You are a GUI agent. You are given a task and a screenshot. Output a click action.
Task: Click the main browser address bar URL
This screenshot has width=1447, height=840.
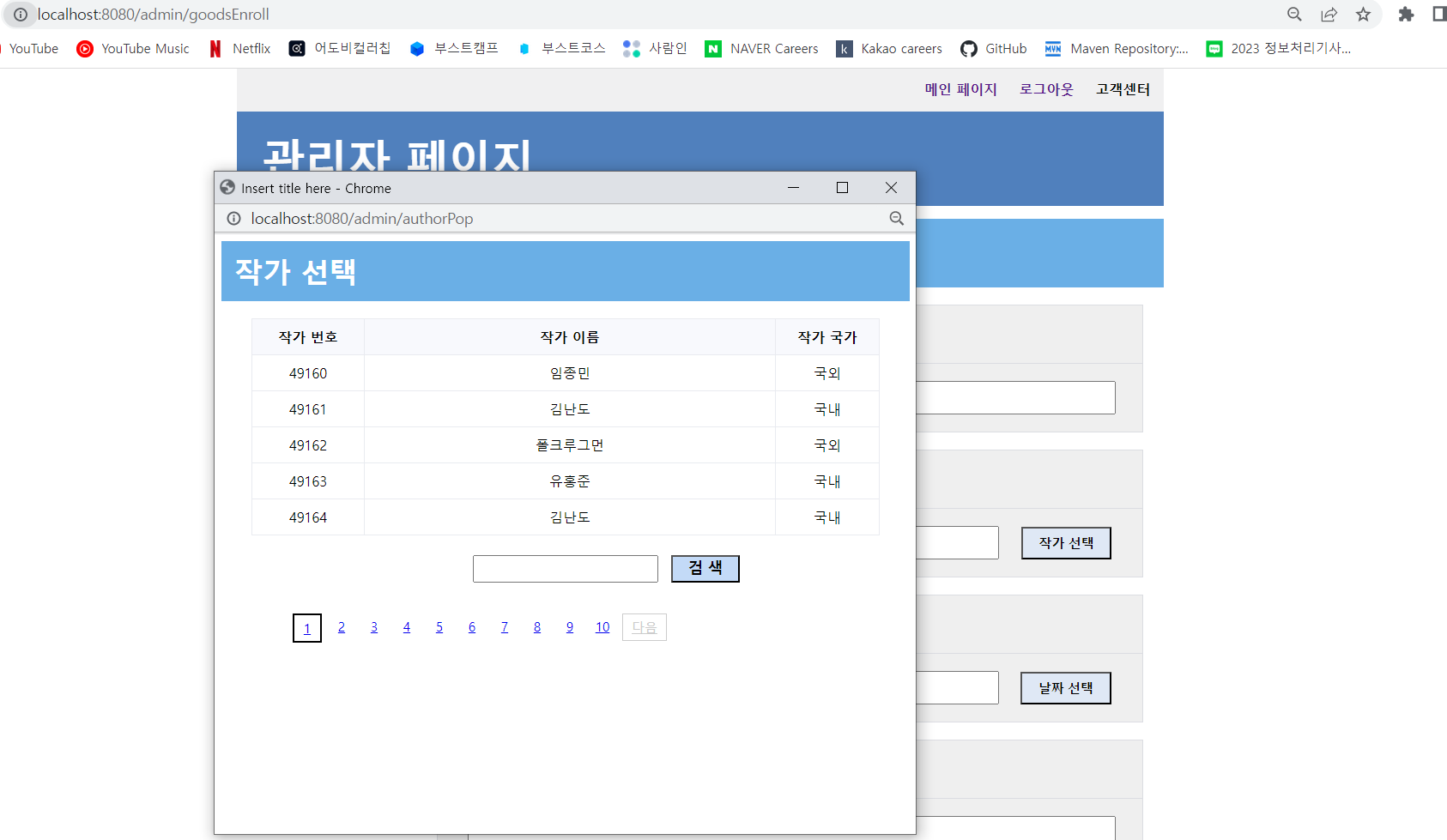coord(154,15)
